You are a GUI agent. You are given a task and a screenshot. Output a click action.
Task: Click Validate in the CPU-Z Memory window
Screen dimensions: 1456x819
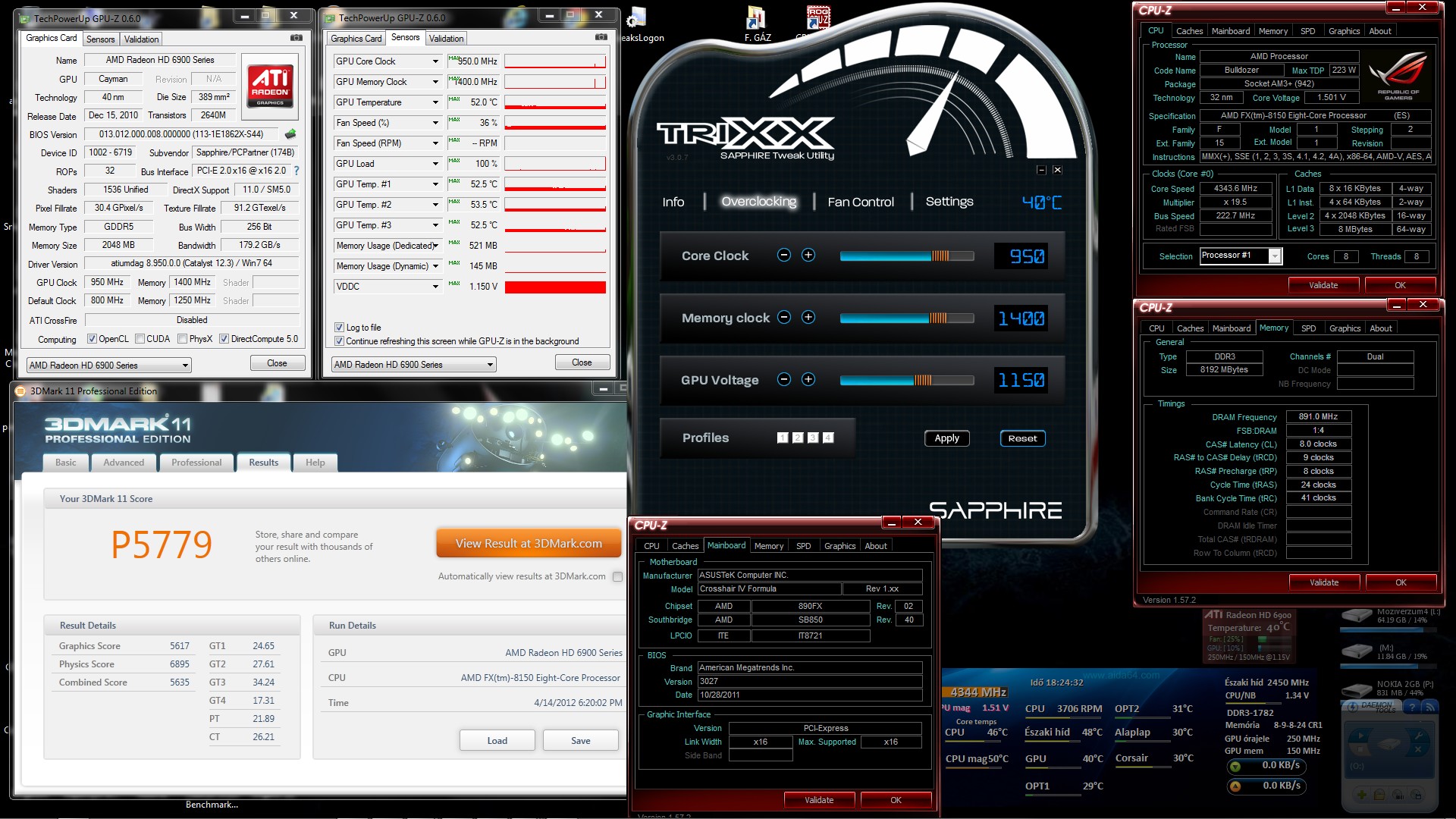click(x=1324, y=582)
